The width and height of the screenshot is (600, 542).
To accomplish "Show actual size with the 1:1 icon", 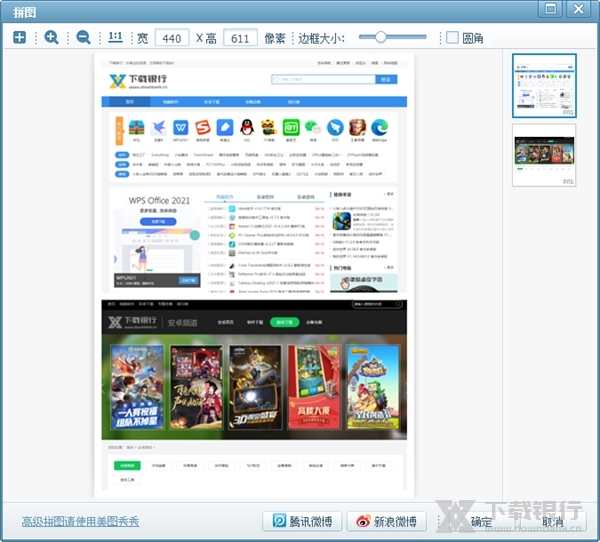I will click(115, 38).
